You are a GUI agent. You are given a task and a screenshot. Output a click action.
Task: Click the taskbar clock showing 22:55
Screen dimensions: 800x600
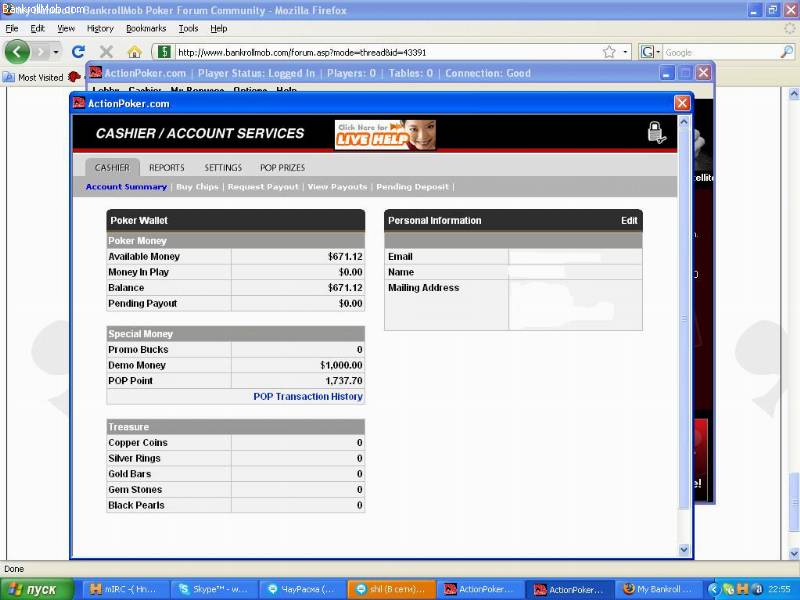pos(779,590)
